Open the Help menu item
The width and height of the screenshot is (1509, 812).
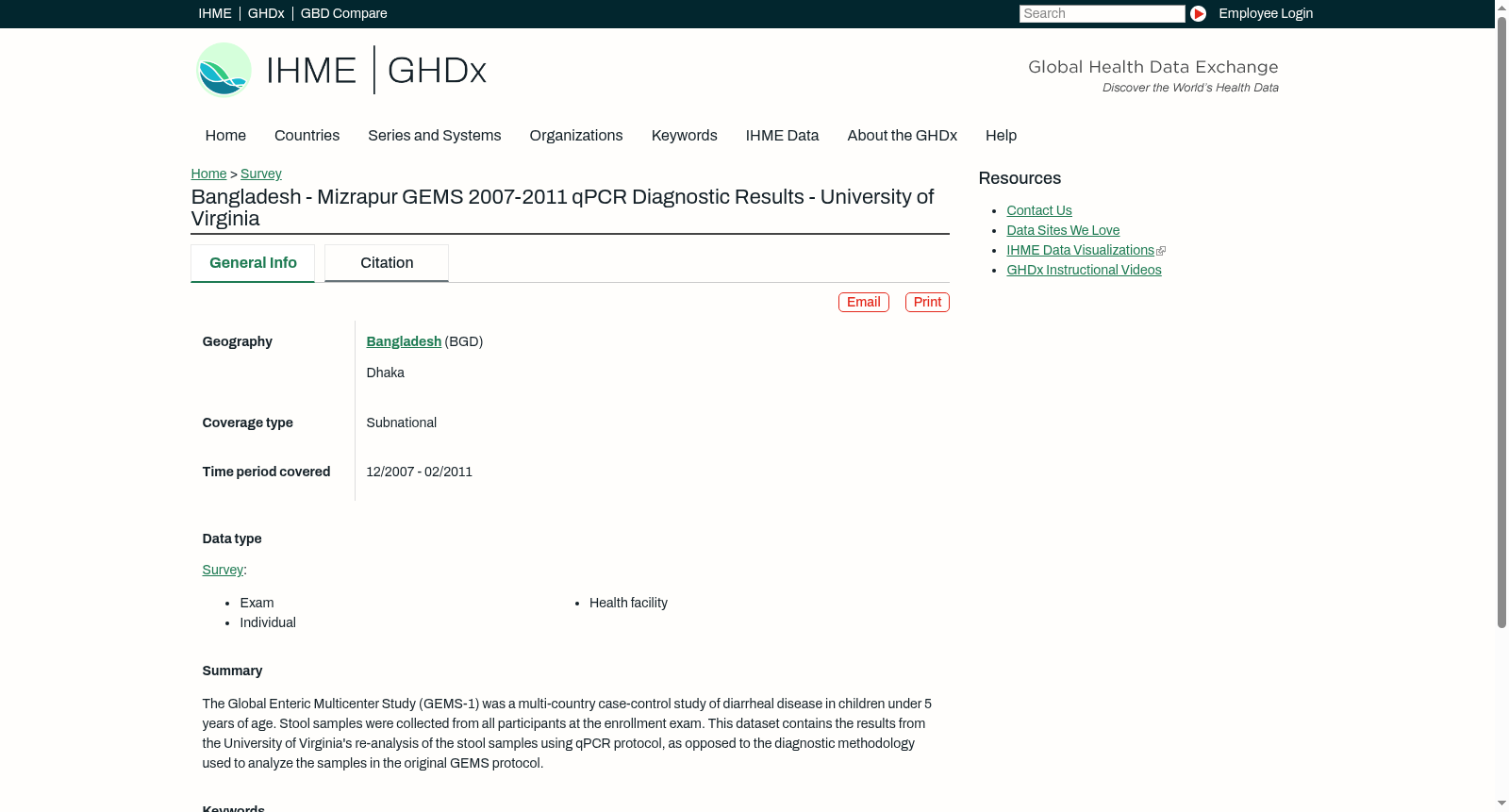(1002, 136)
